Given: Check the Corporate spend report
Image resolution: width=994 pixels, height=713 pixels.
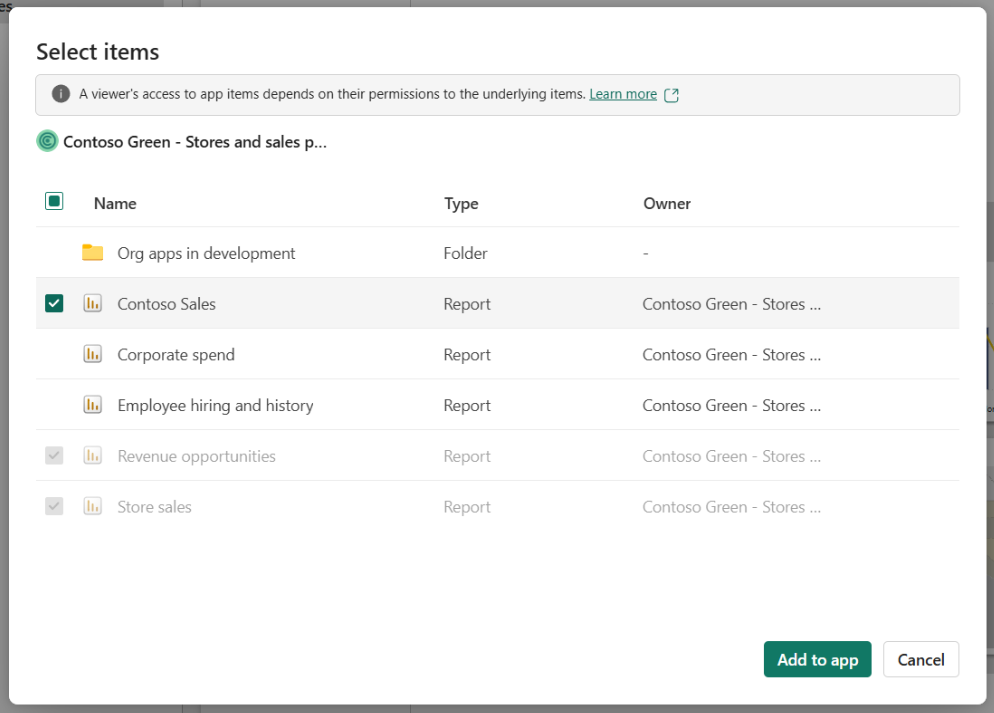Looking at the screenshot, I should 54,354.
